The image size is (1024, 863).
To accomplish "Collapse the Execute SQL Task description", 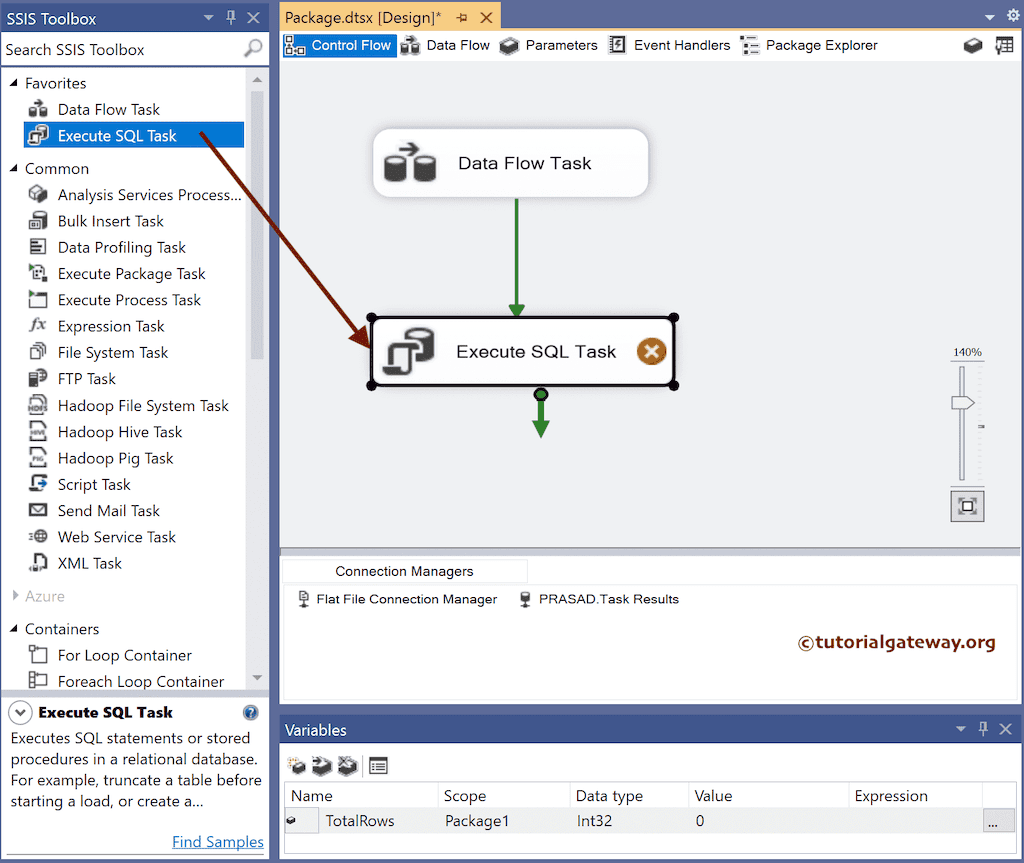I will (19, 711).
